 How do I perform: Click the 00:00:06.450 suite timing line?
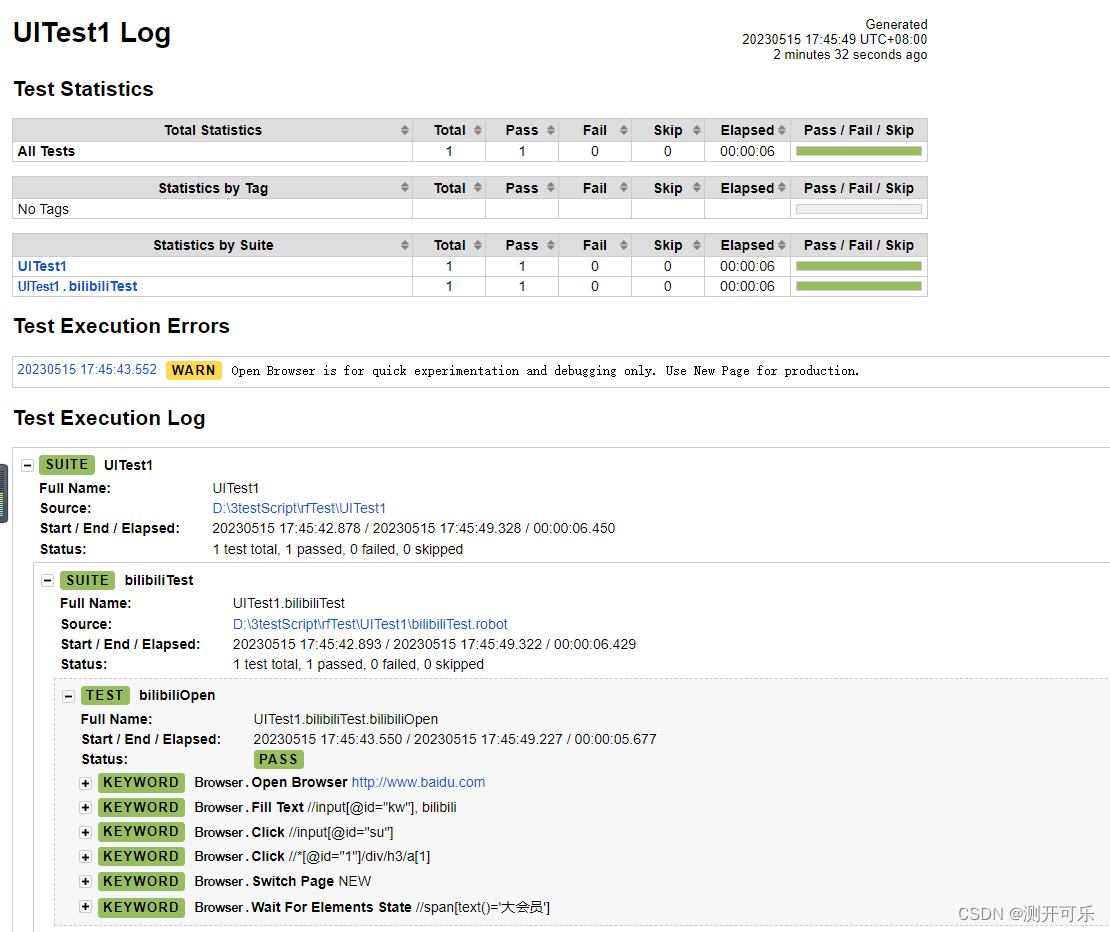click(413, 529)
